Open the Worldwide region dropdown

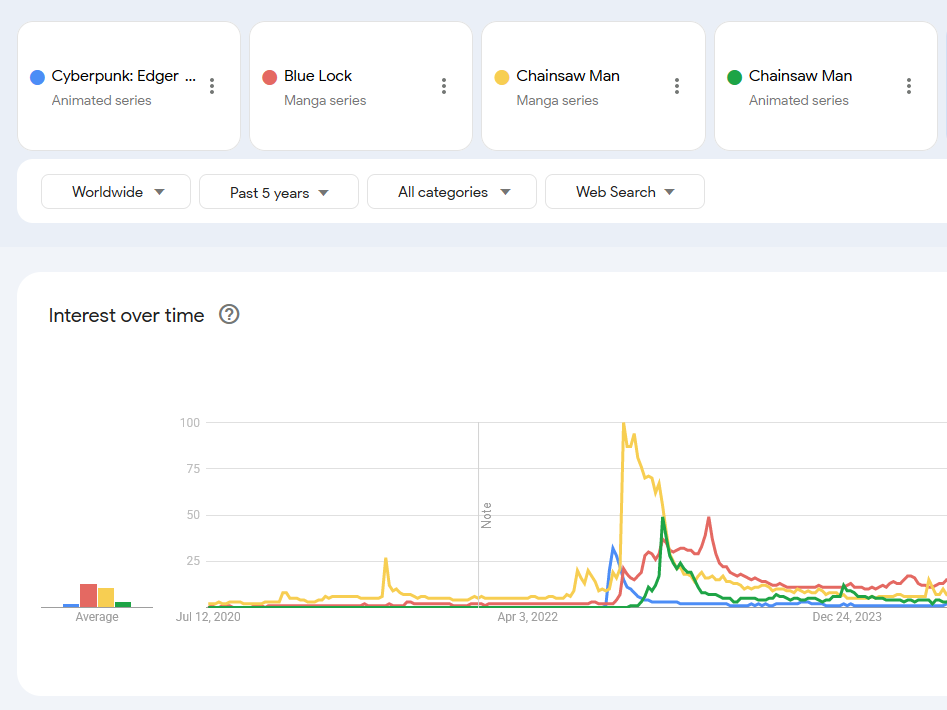pyautogui.click(x=116, y=192)
